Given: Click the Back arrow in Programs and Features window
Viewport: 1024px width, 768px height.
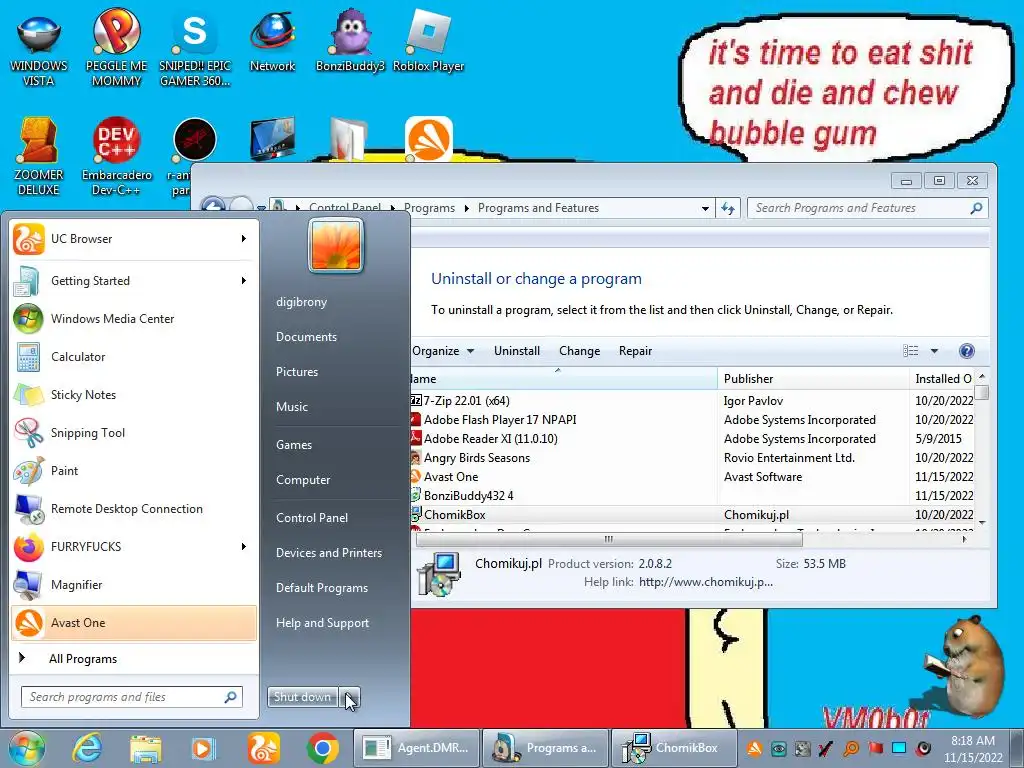Looking at the screenshot, I should point(213,206).
